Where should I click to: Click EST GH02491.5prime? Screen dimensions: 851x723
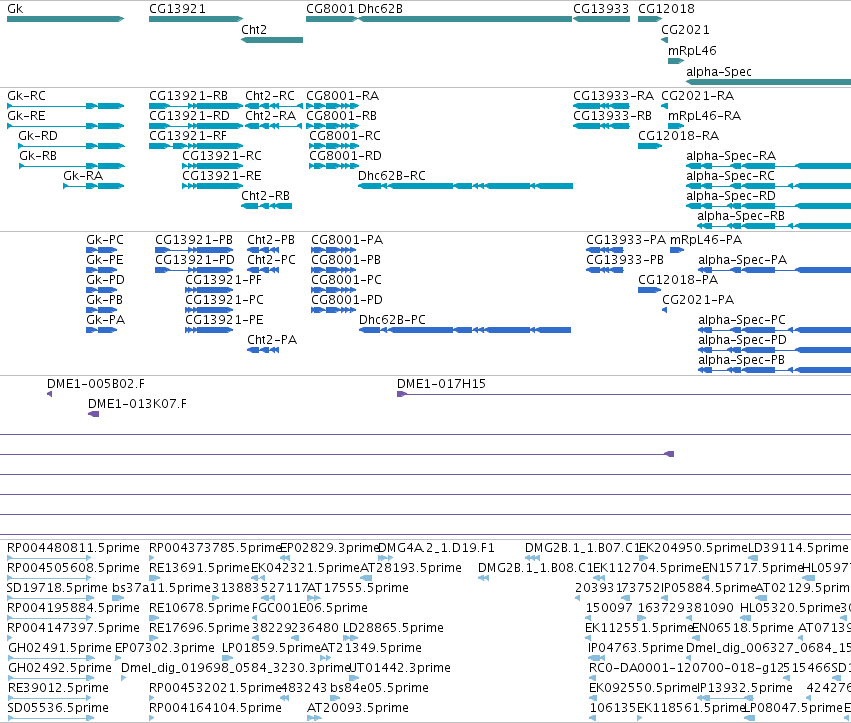point(60,648)
